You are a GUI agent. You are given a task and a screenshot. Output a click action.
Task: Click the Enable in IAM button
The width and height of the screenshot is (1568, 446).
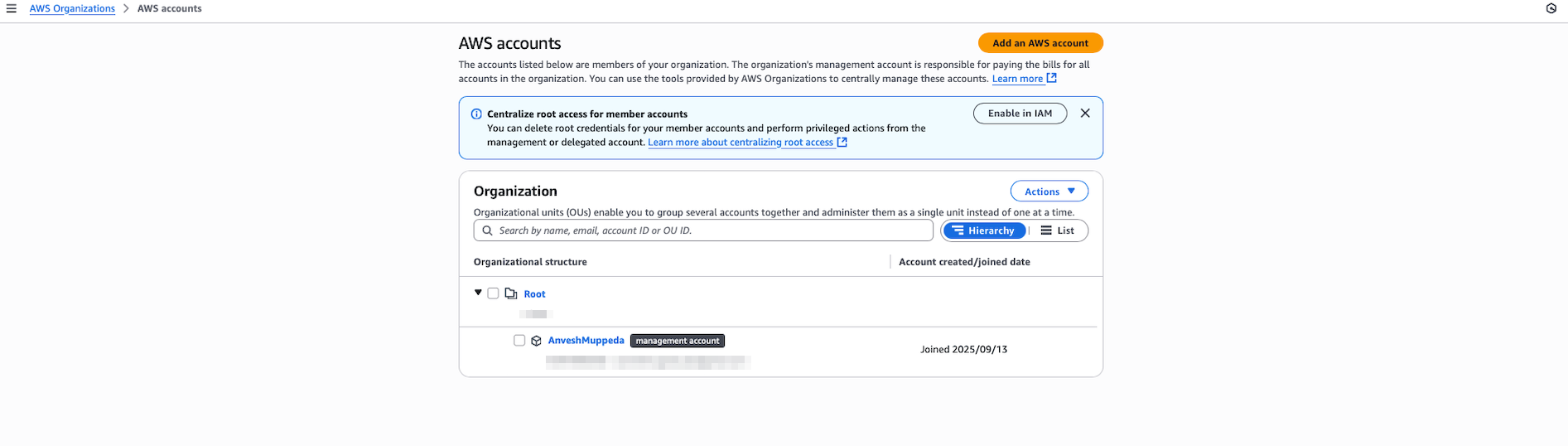click(1020, 114)
